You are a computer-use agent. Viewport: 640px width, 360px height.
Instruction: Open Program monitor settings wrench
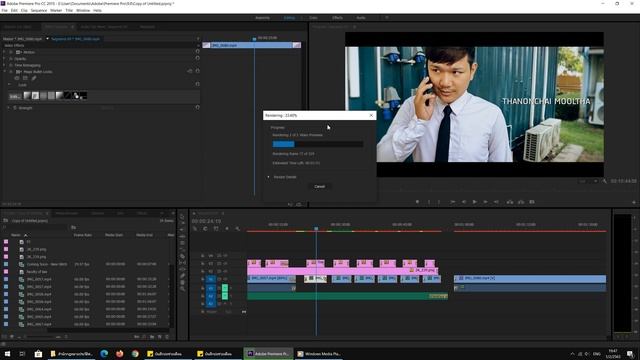tap(604, 181)
